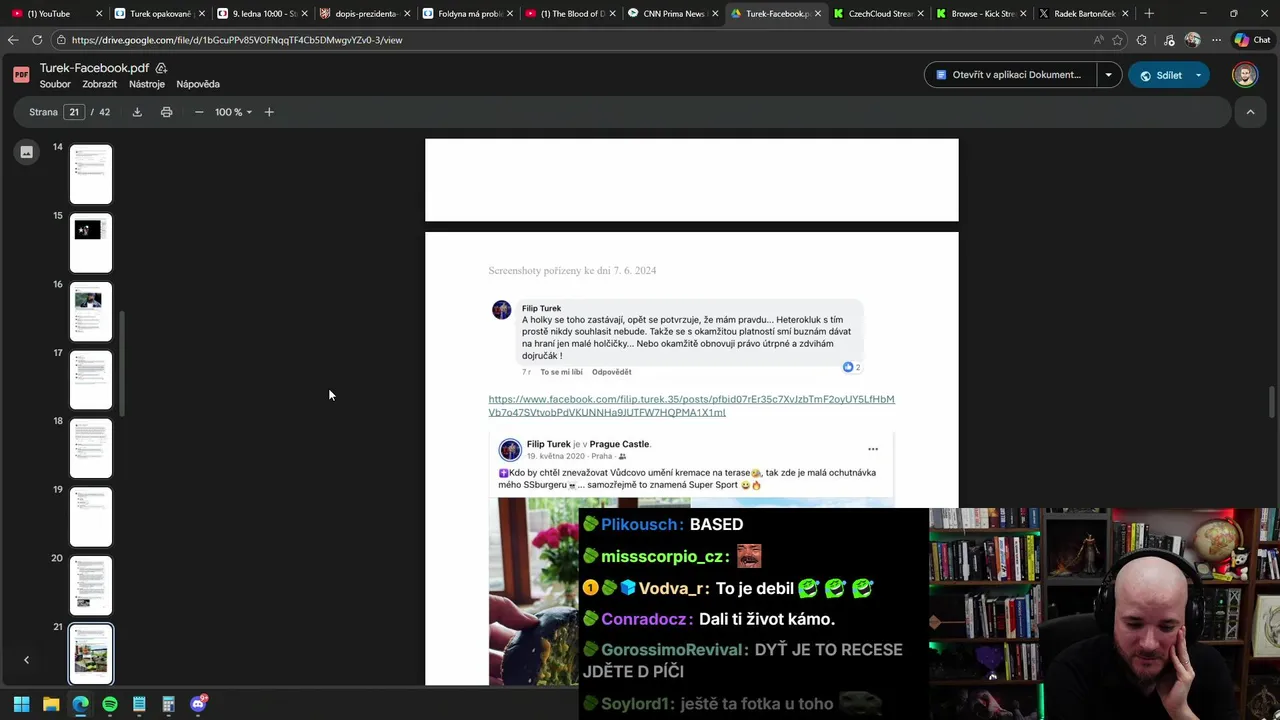Screen dimensions: 1280x720
Task: Click the Sdílet share button
Action: (1159, 75)
